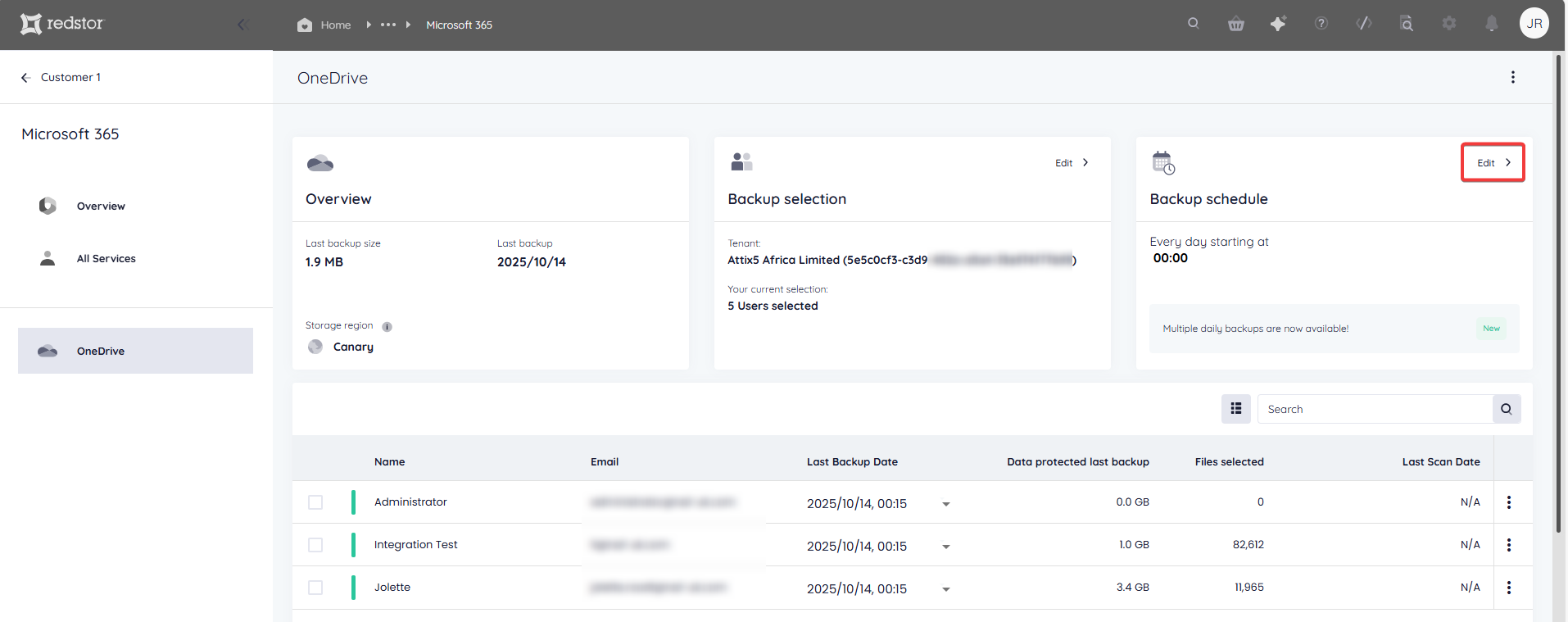Click the Storage region info icon
The width and height of the screenshot is (1568, 622).
click(x=387, y=326)
